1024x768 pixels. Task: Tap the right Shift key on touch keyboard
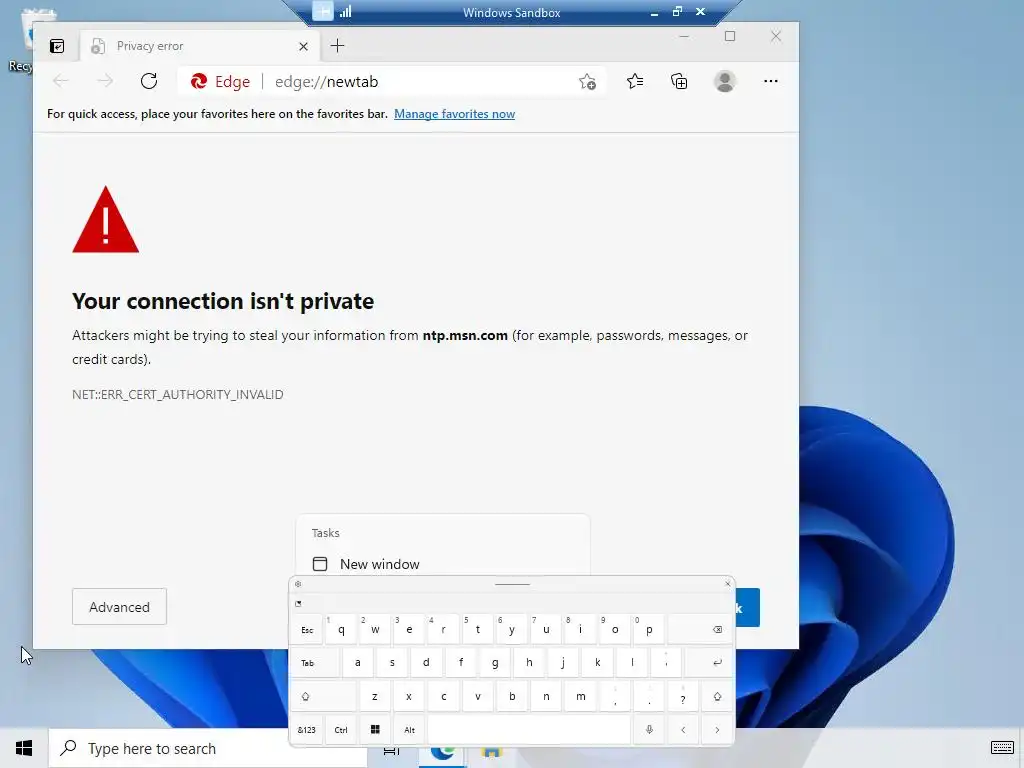717,697
